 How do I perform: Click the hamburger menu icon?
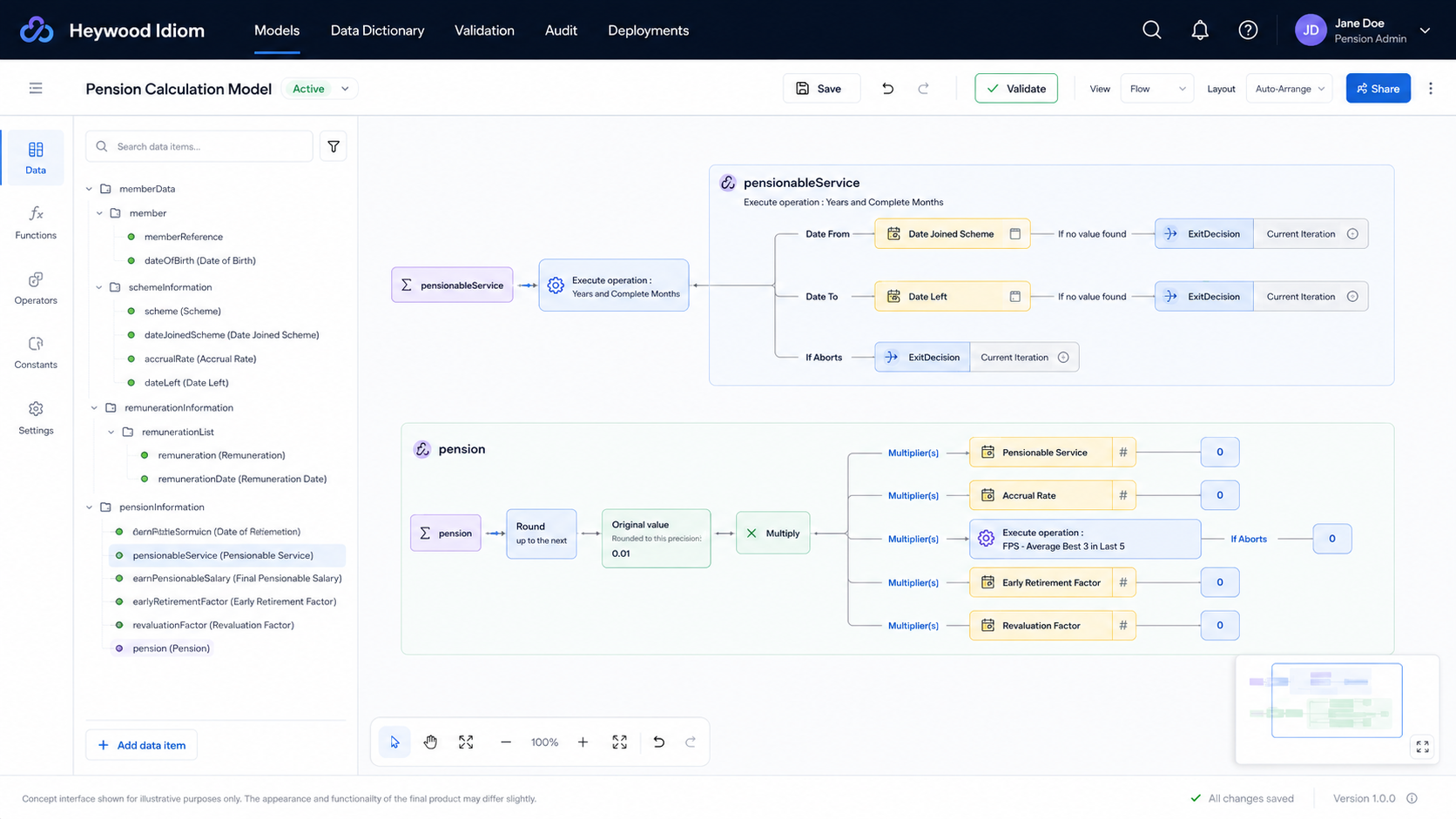coord(36,88)
